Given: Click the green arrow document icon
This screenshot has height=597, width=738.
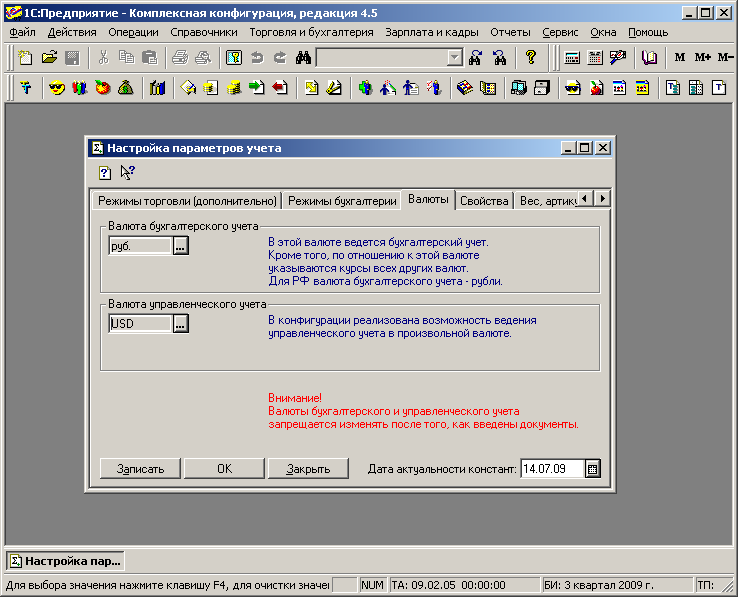Looking at the screenshot, I should [257, 88].
